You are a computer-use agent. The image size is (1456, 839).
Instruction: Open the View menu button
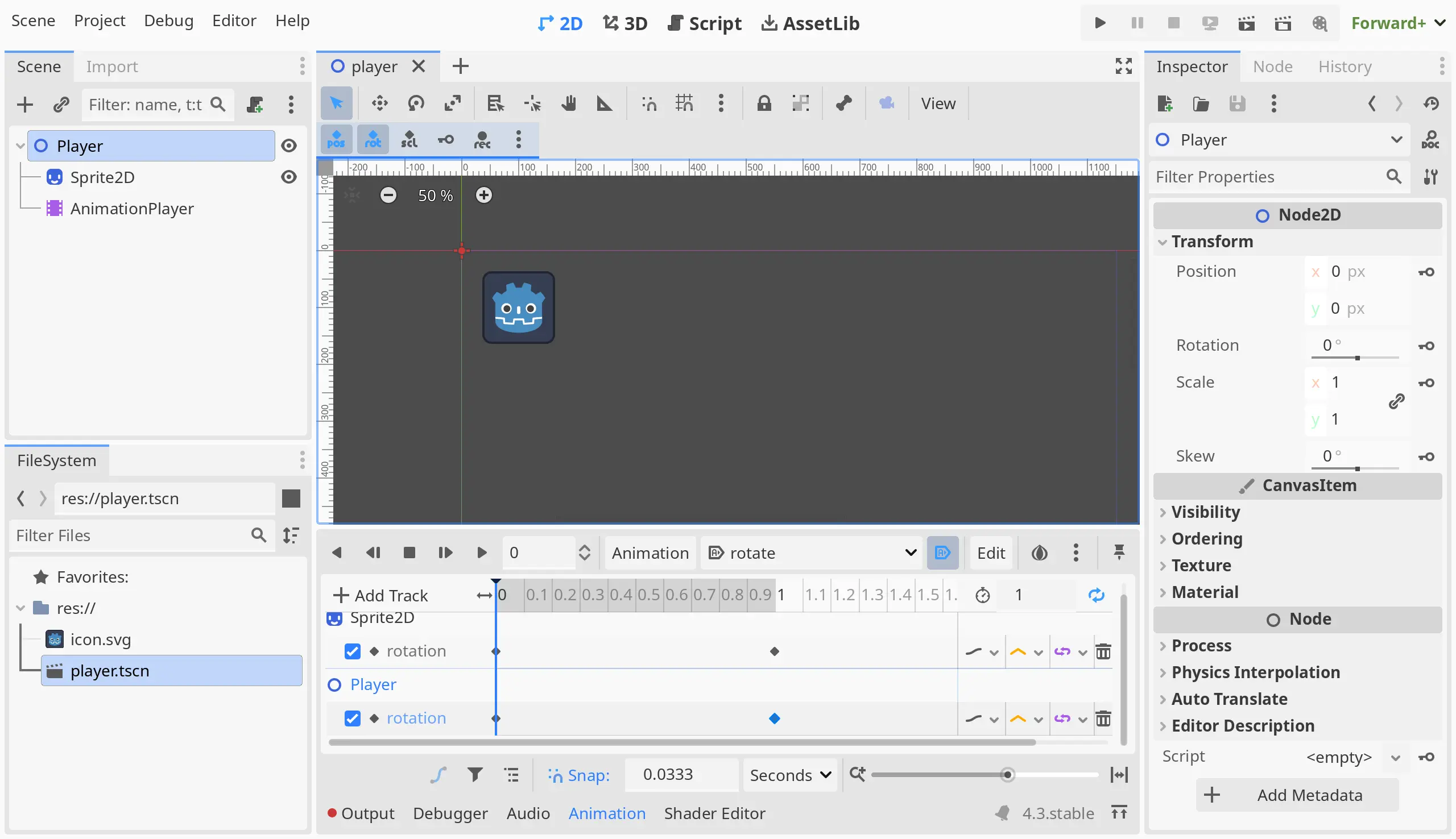pyautogui.click(x=938, y=103)
